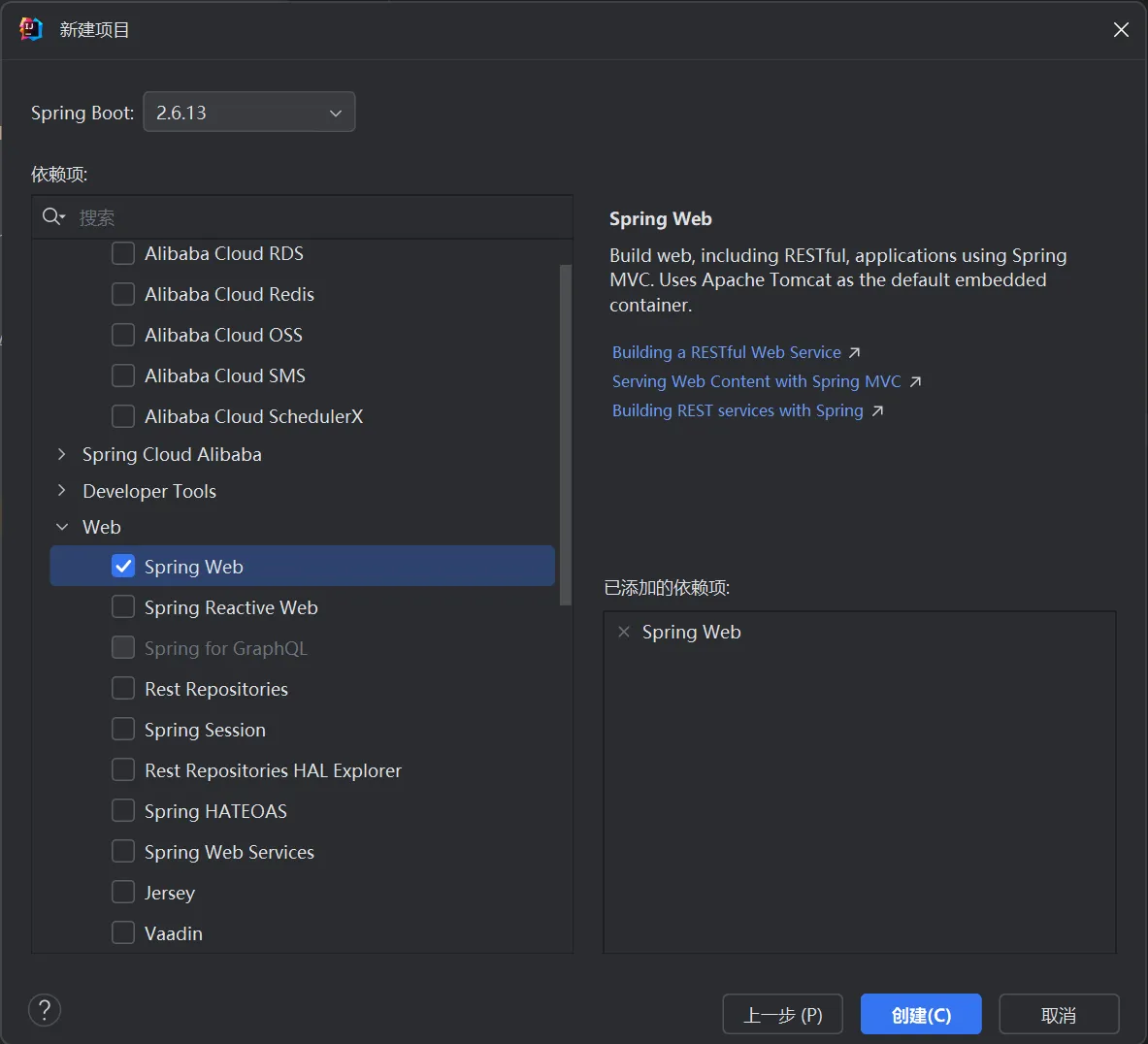Screen dimensions: 1148x1044
Task: Collapse the Web category
Action: [x=62, y=527]
